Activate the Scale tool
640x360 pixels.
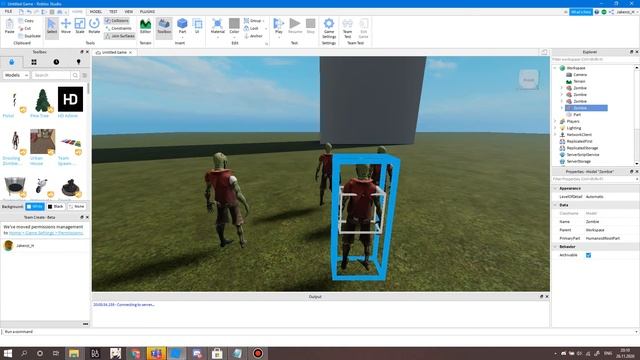pyautogui.click(x=80, y=27)
